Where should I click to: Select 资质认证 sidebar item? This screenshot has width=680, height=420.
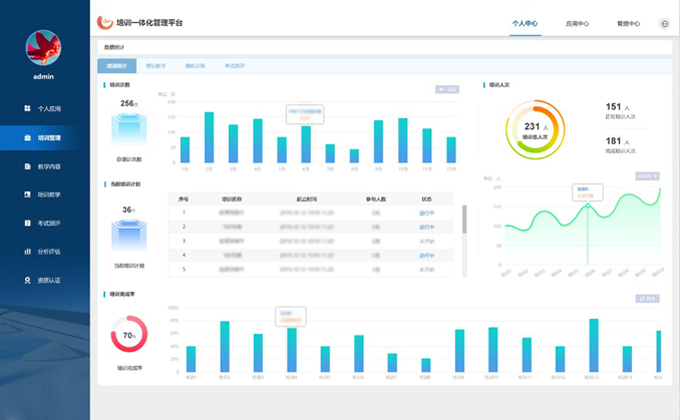pyautogui.click(x=44, y=280)
